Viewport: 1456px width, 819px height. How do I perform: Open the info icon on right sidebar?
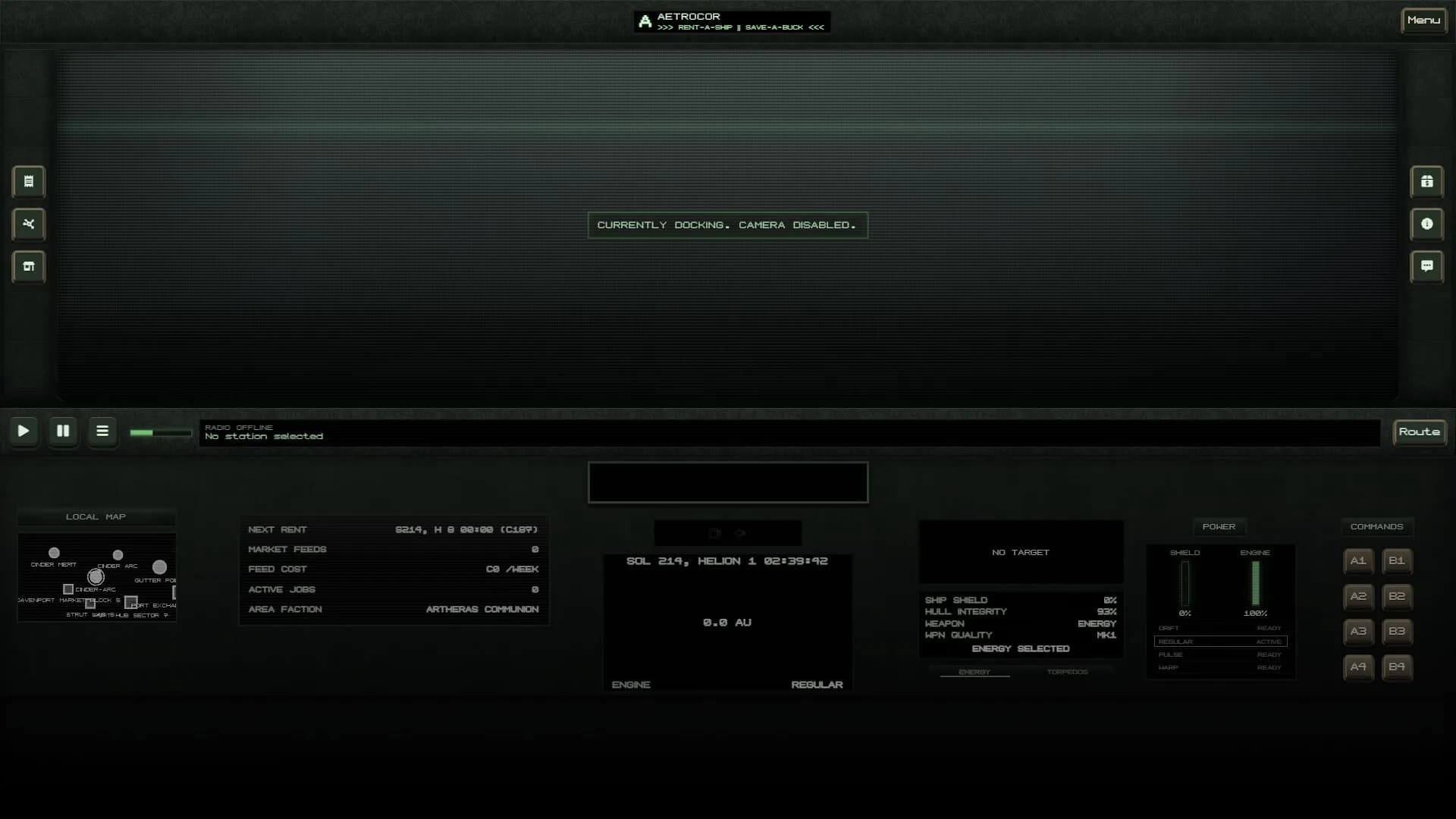coord(1427,224)
